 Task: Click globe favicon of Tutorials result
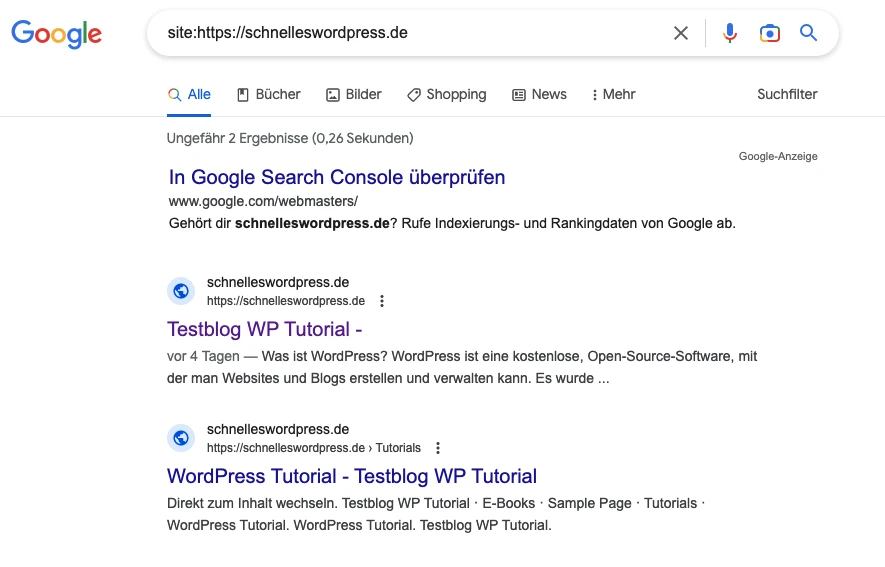click(181, 438)
